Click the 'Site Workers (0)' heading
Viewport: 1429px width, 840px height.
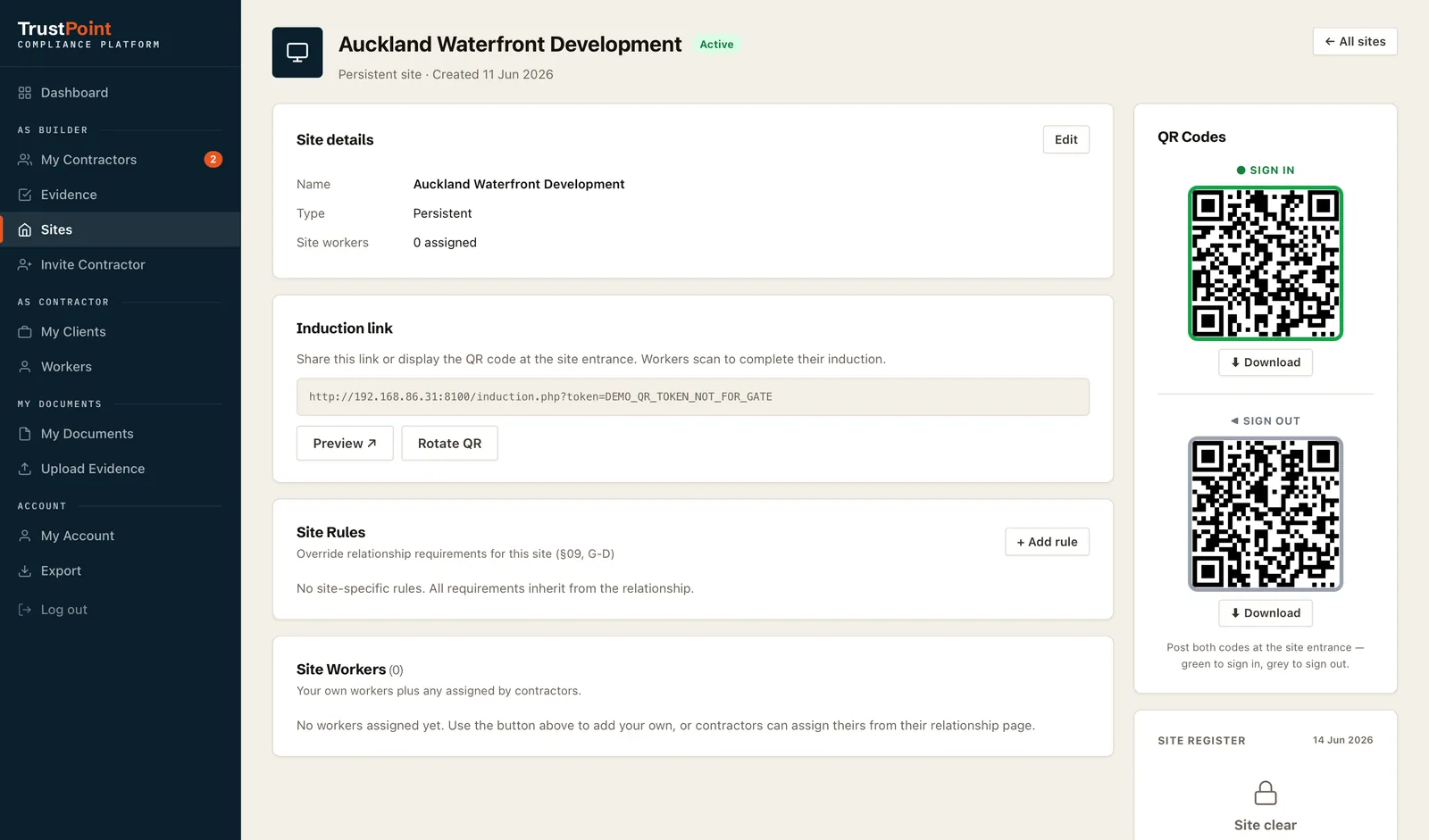350,670
